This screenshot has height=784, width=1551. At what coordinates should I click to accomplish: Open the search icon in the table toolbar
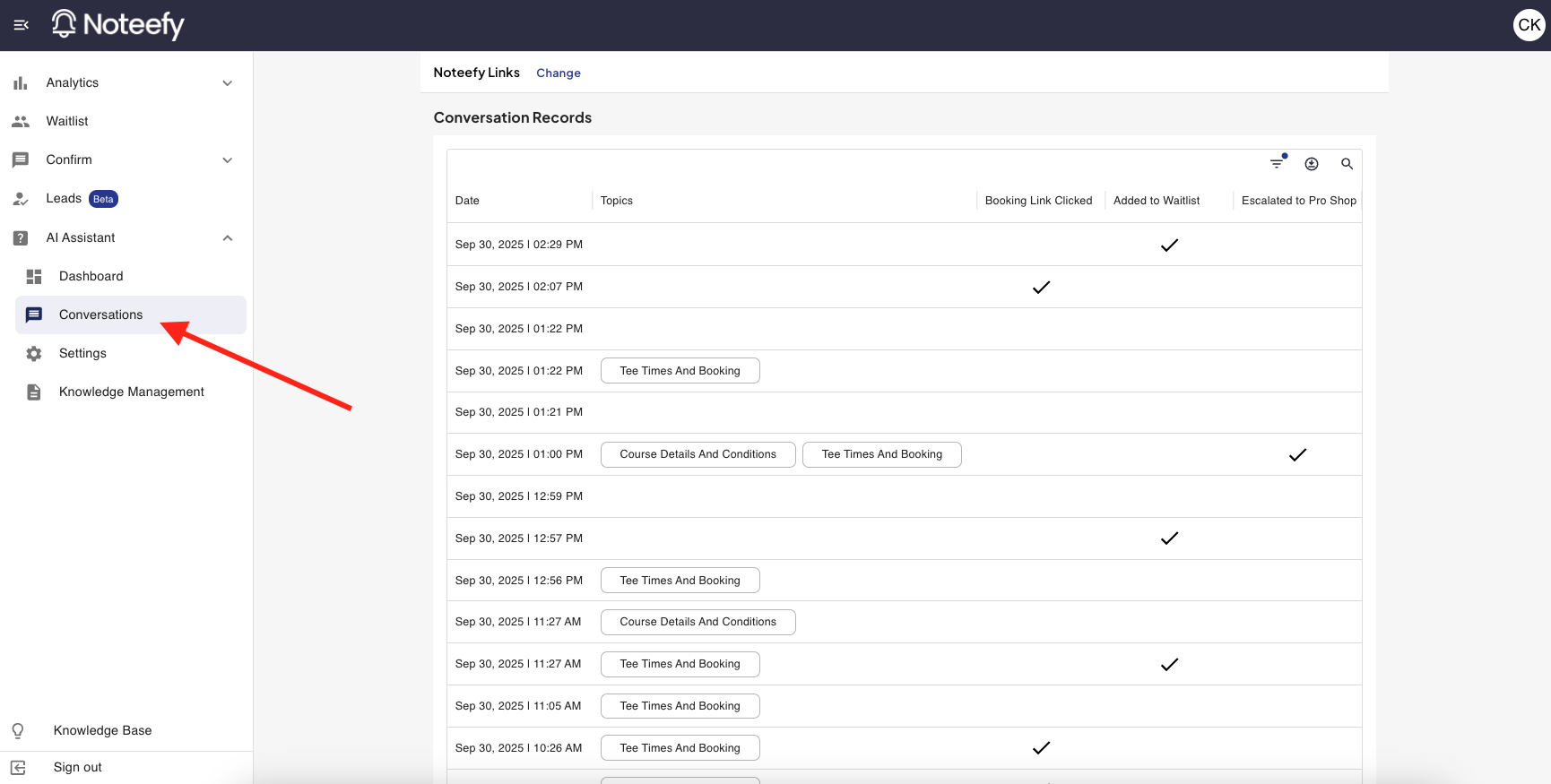1347,164
